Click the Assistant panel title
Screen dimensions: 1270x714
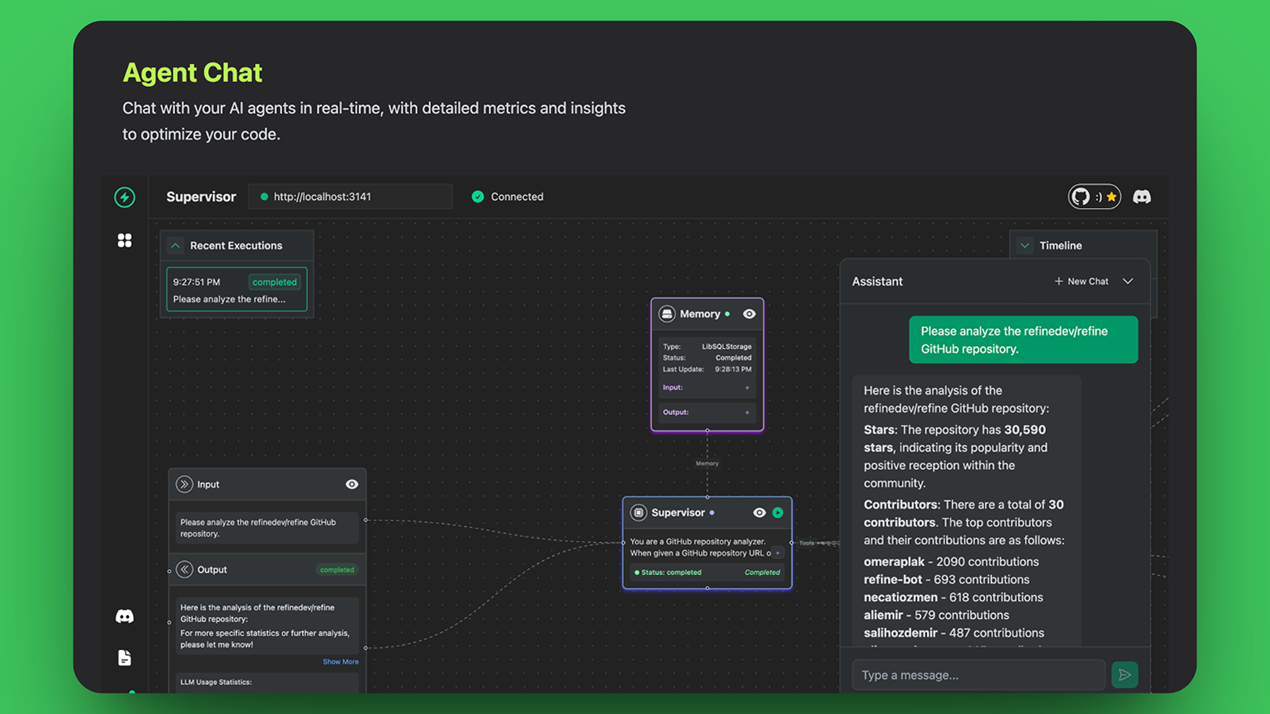(877, 282)
